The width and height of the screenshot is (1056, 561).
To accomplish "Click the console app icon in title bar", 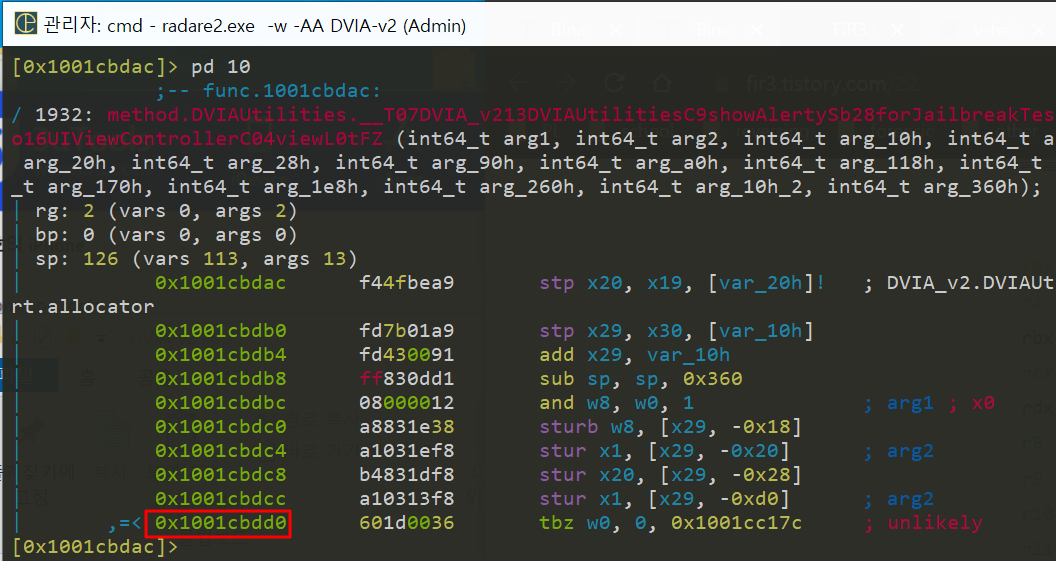I will pos(25,24).
